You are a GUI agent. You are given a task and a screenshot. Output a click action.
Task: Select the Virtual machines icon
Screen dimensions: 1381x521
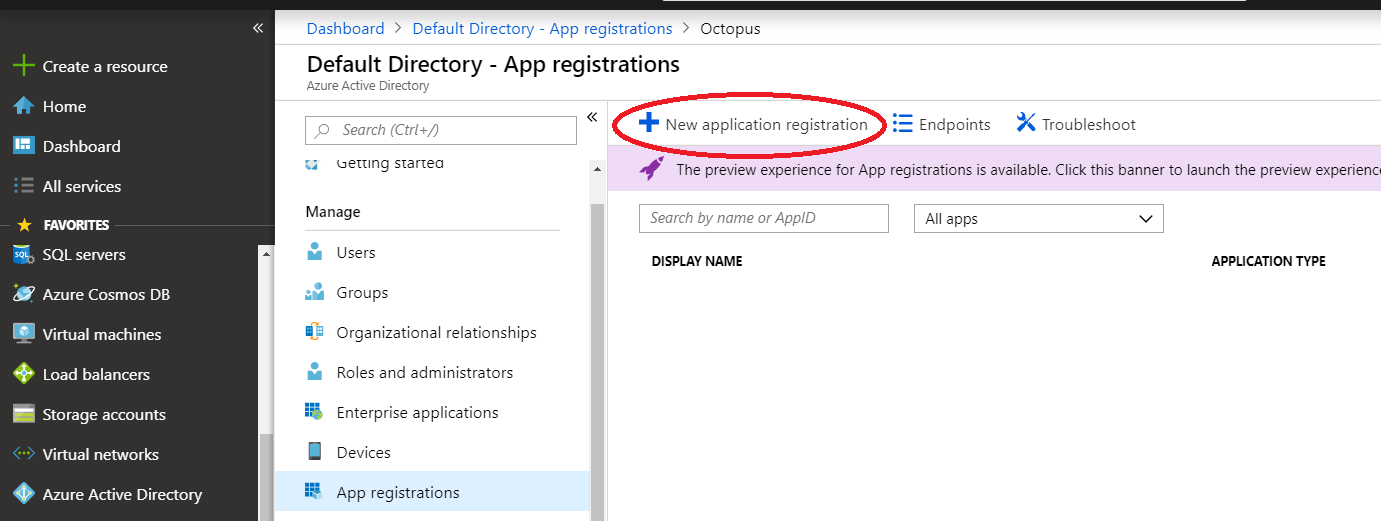(23, 334)
